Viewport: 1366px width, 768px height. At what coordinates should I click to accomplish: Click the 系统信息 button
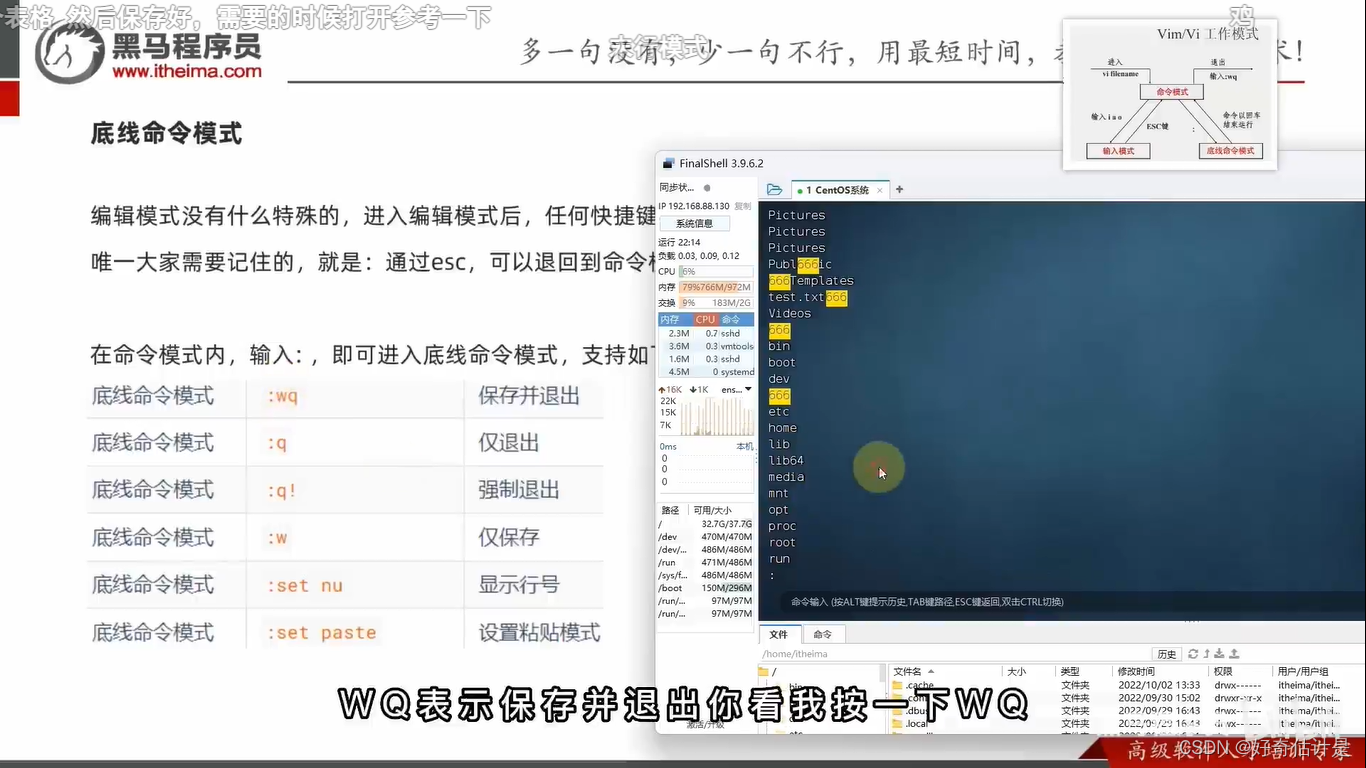pyautogui.click(x=694, y=224)
